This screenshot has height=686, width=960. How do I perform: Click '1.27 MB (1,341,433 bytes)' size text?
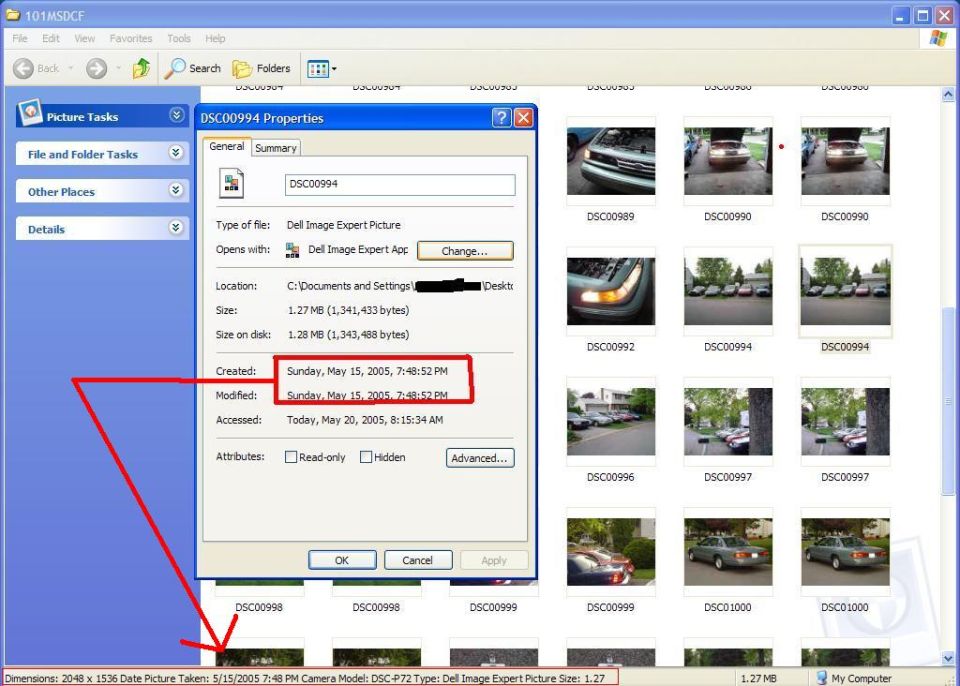(x=348, y=311)
